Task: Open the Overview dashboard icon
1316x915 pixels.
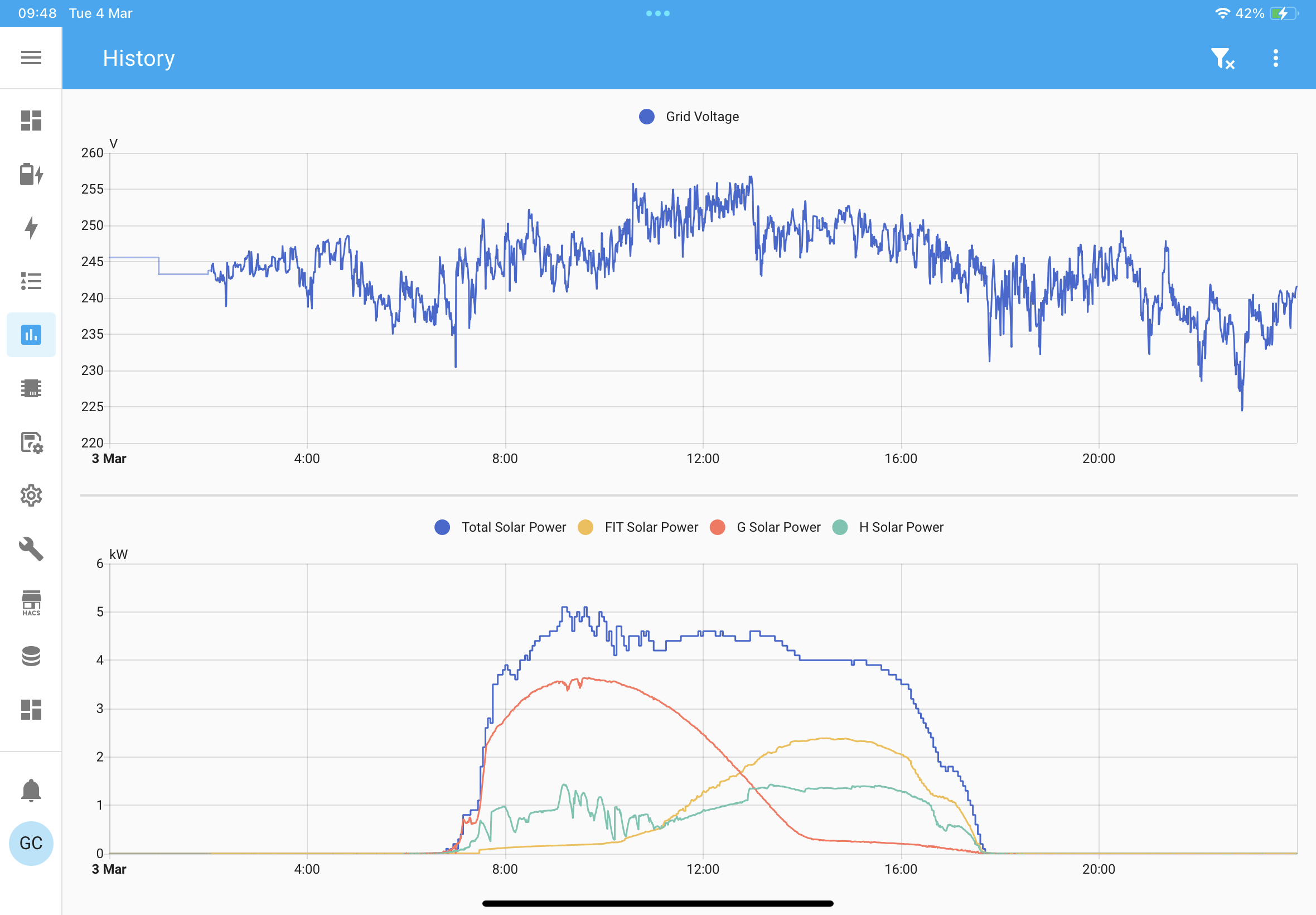Action: pos(31,121)
